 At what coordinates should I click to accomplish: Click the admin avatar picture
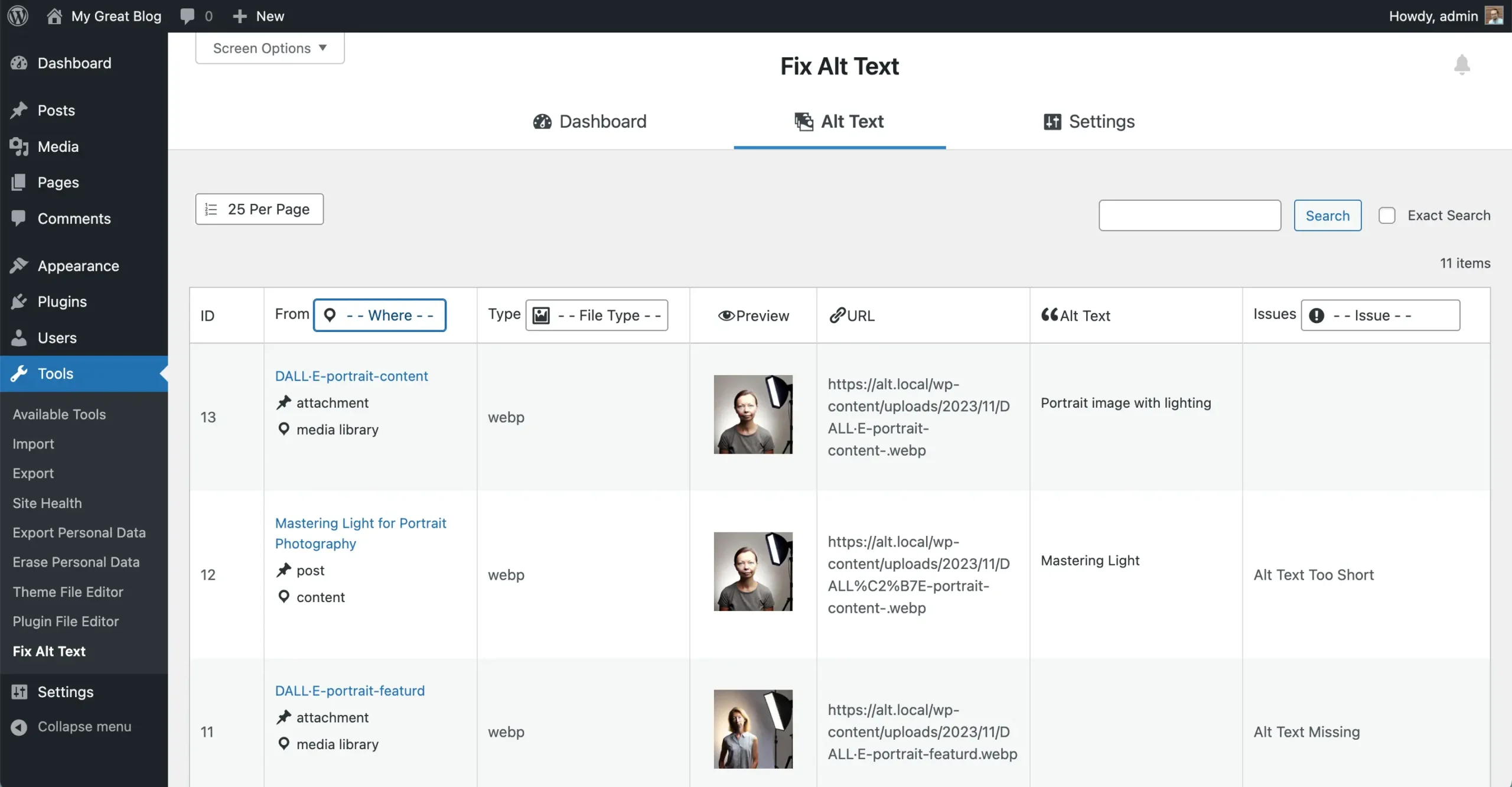(1494, 16)
